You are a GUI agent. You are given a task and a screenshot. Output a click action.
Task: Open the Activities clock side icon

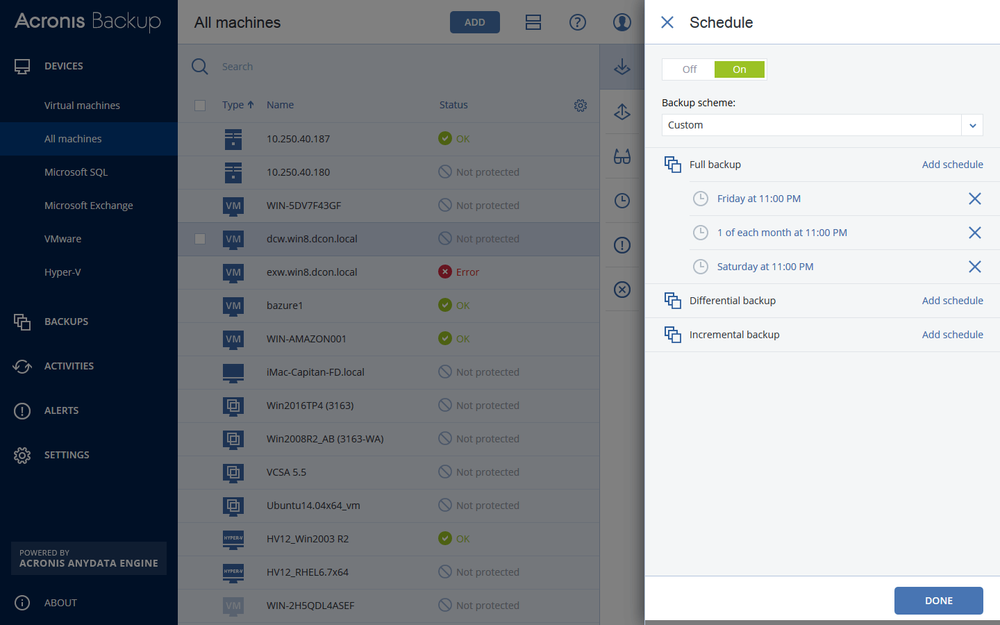[x=622, y=201]
